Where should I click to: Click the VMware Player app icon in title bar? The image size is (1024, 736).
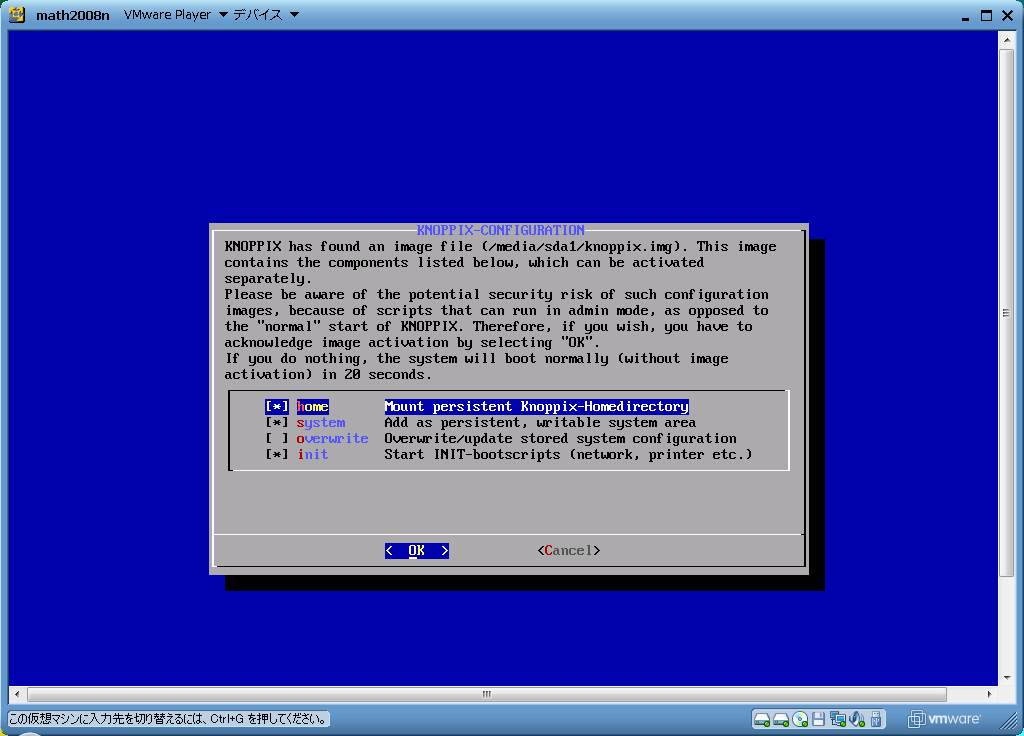click(x=17, y=14)
